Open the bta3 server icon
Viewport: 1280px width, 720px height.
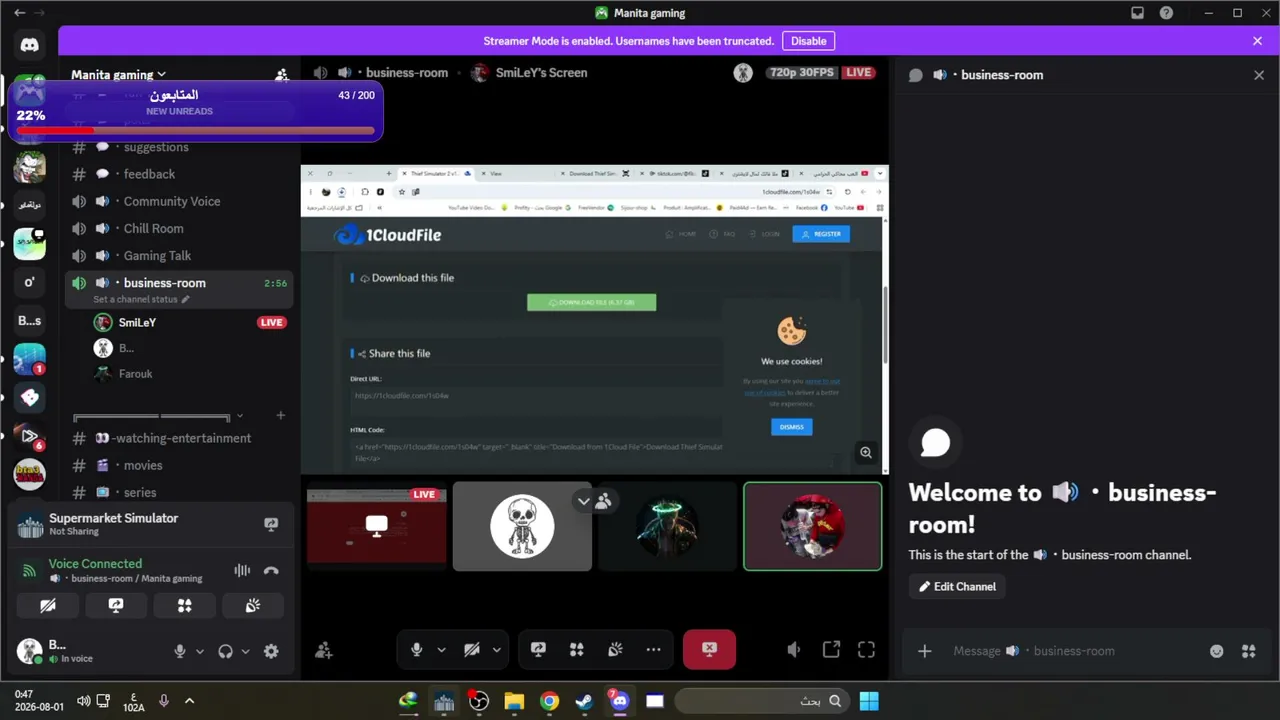(29, 475)
